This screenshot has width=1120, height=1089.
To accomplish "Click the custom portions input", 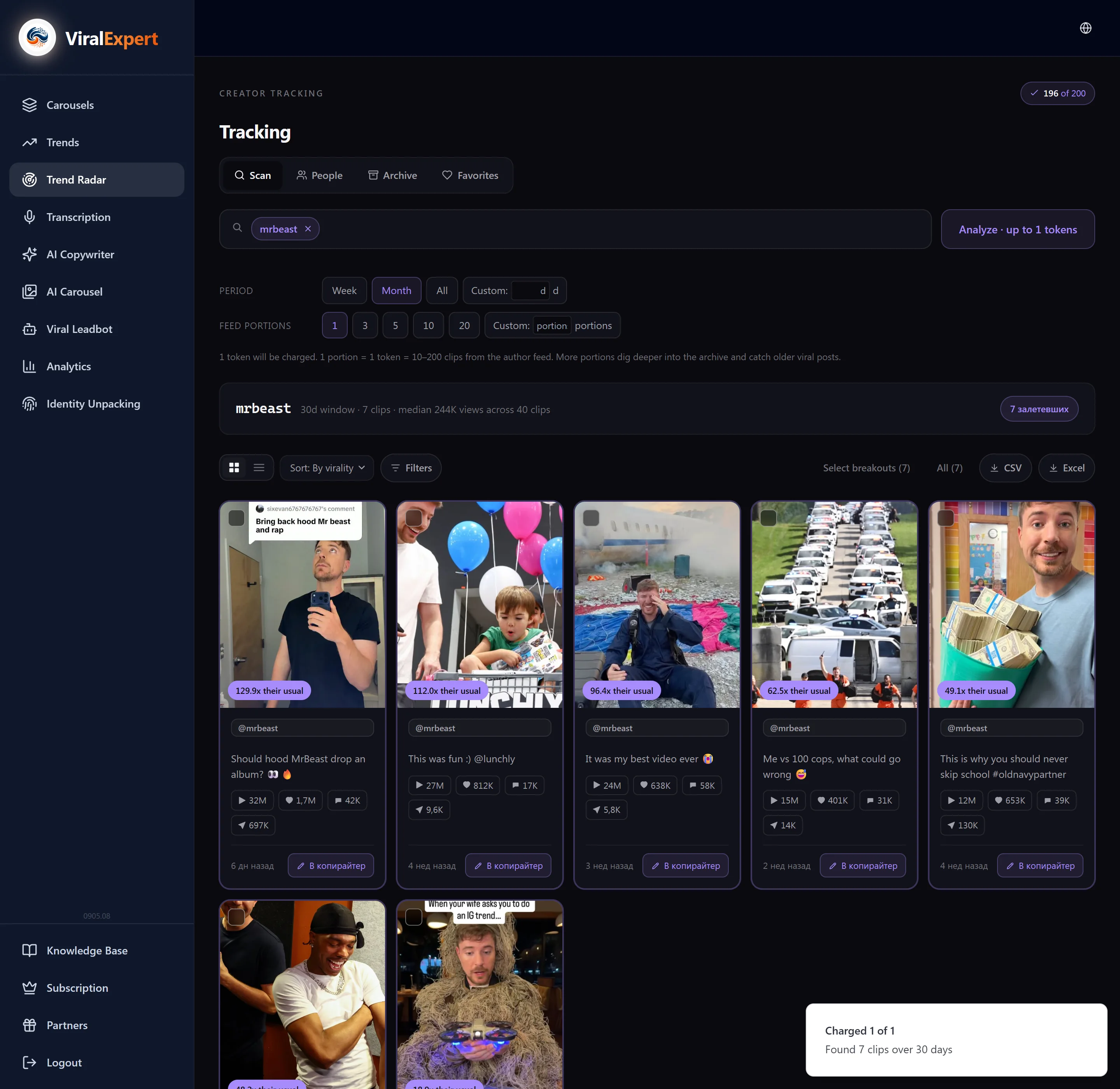I will tap(551, 326).
